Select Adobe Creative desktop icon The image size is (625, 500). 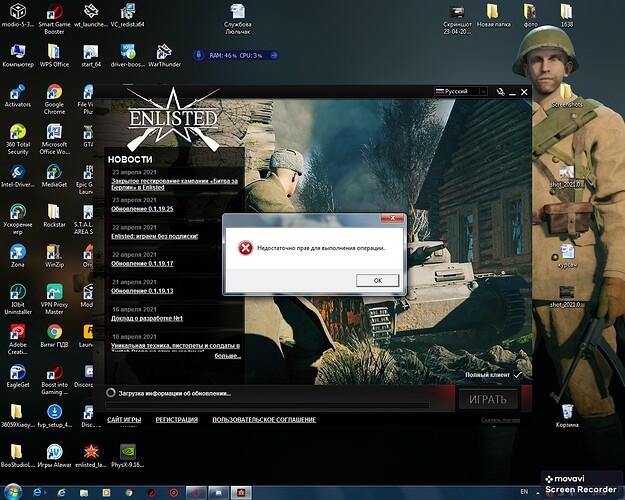[18, 339]
